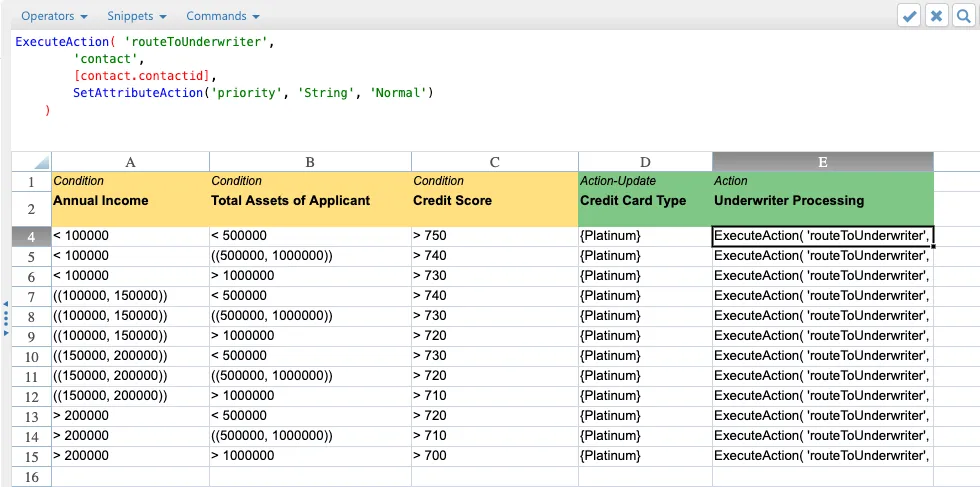Click the empty cell A16
The height and width of the screenshot is (487, 980).
click(130, 477)
